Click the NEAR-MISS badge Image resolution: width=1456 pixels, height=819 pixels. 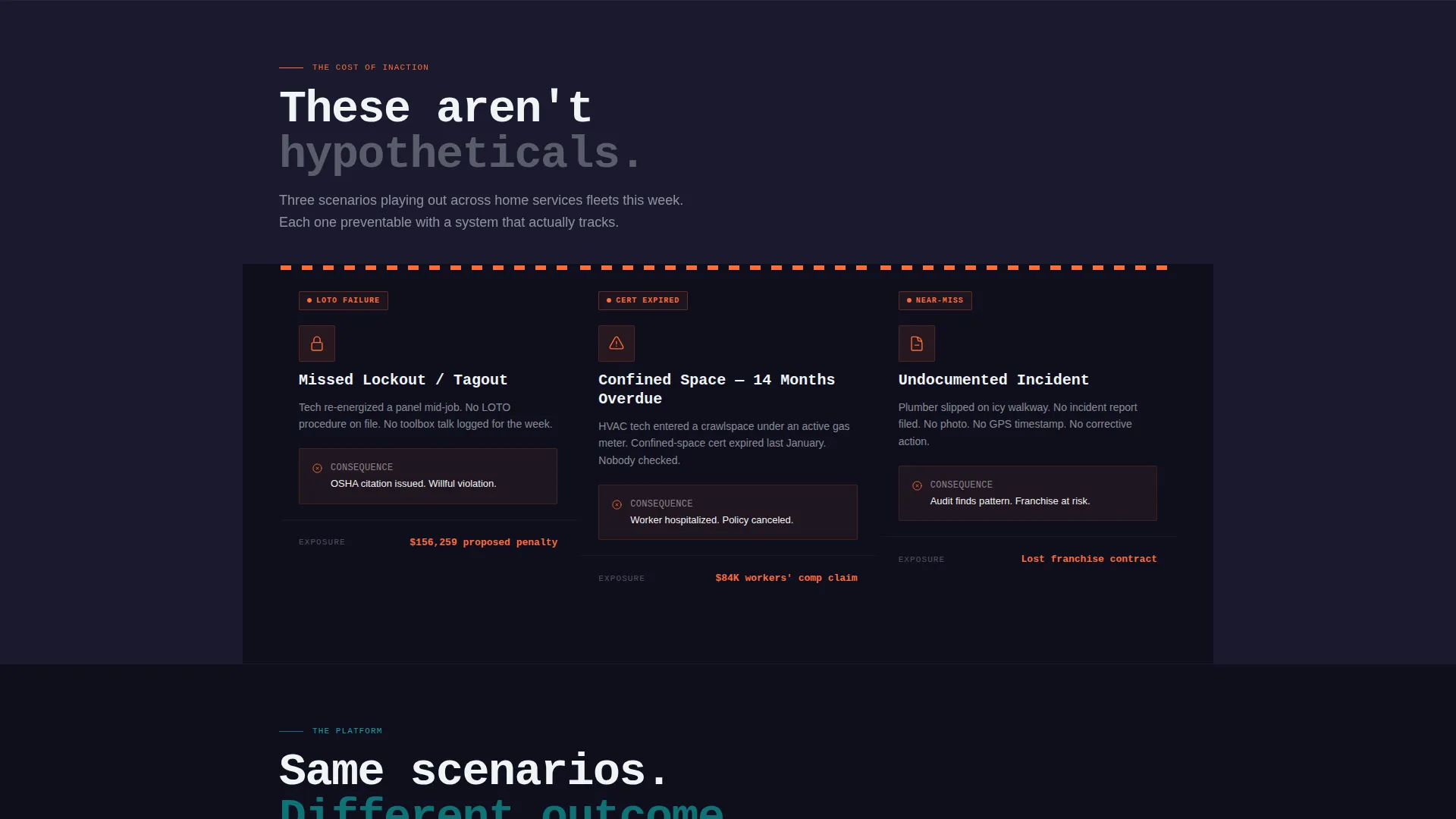935,300
